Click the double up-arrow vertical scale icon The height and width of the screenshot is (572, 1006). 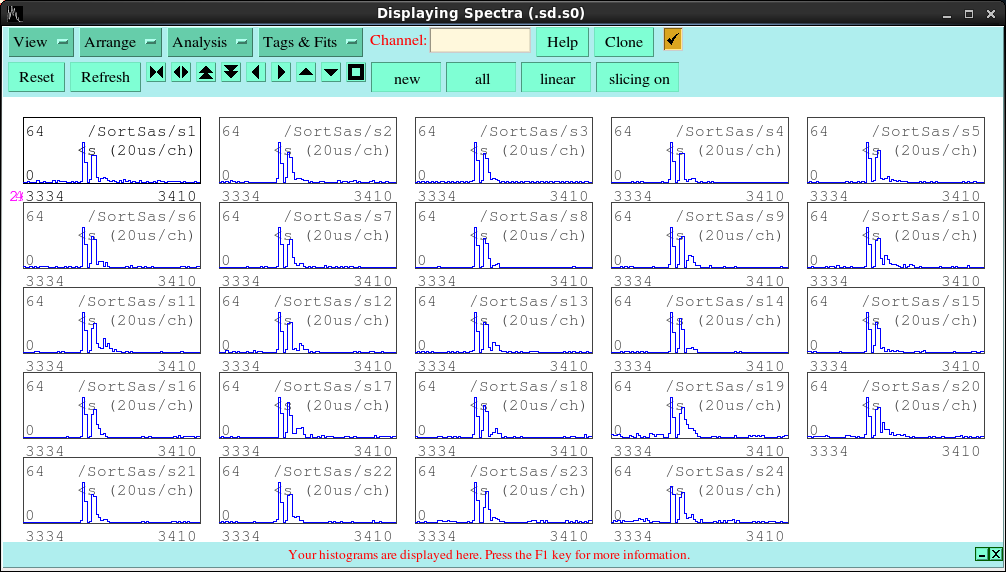pos(206,72)
